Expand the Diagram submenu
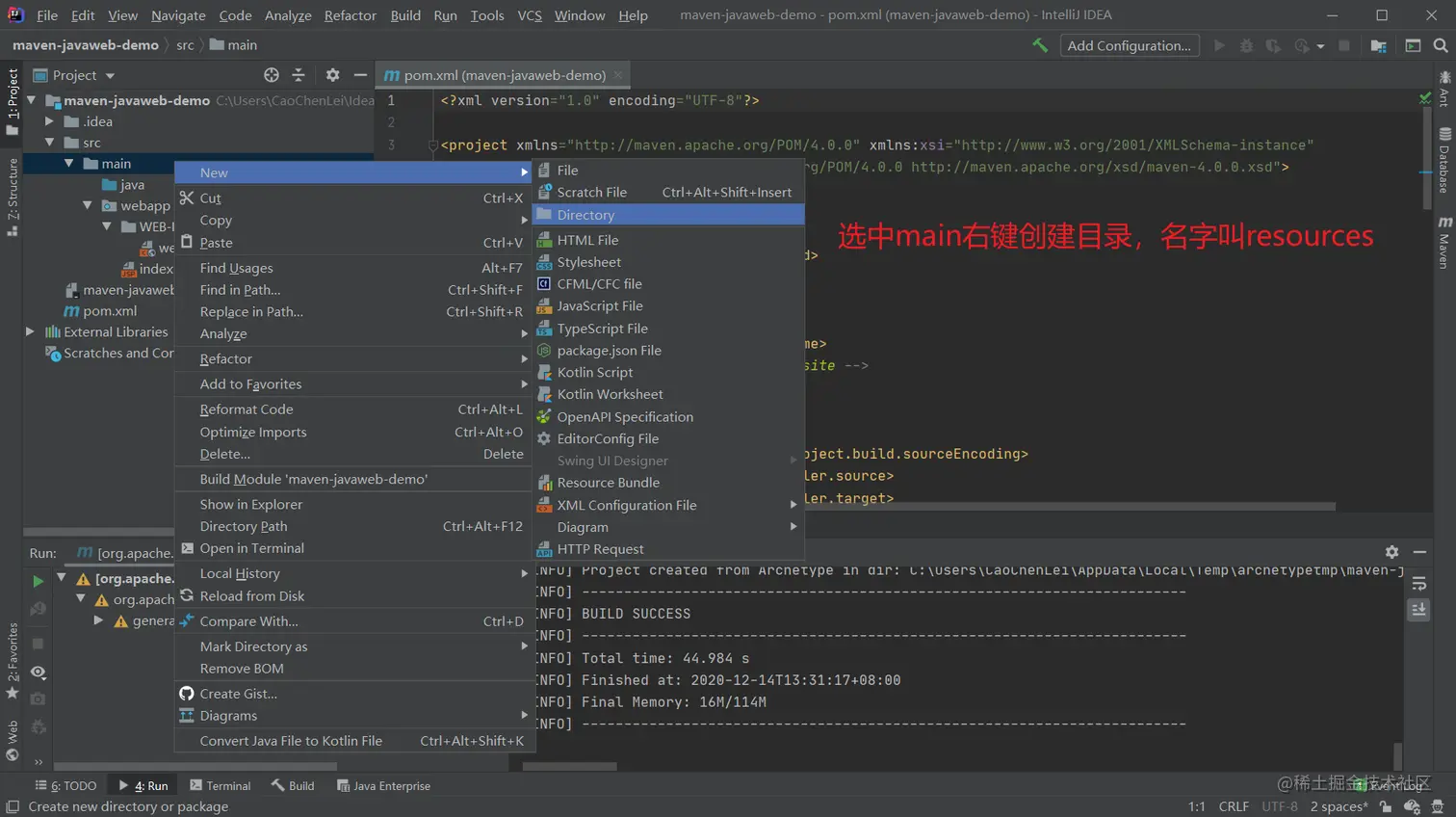This screenshot has height=817, width=1456. coord(668,527)
